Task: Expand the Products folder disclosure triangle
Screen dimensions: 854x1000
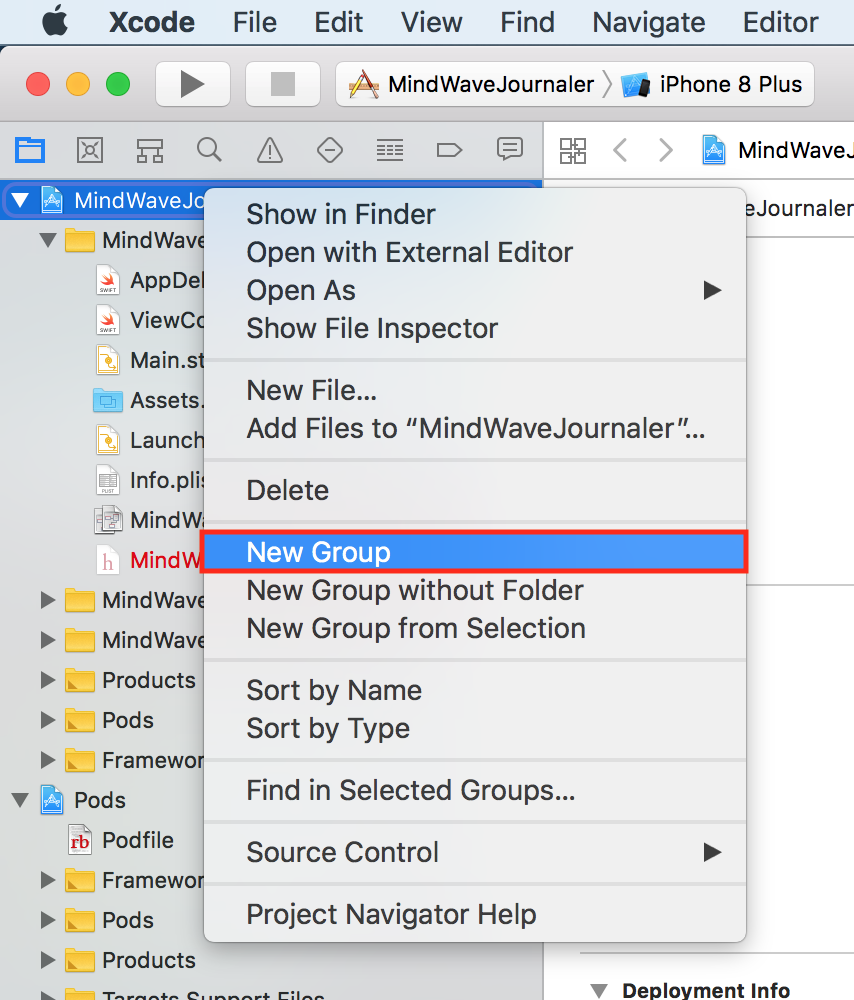Action: [x=47, y=680]
